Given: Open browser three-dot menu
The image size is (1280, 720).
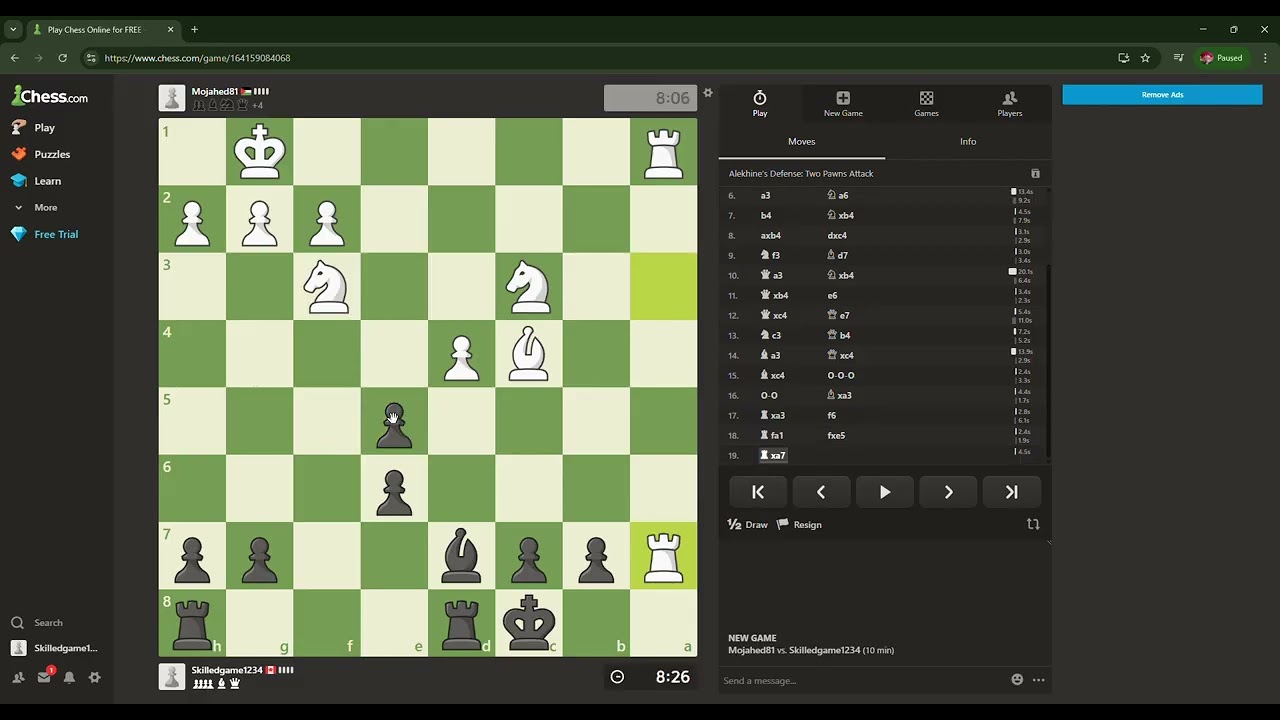Looking at the screenshot, I should tap(1265, 58).
